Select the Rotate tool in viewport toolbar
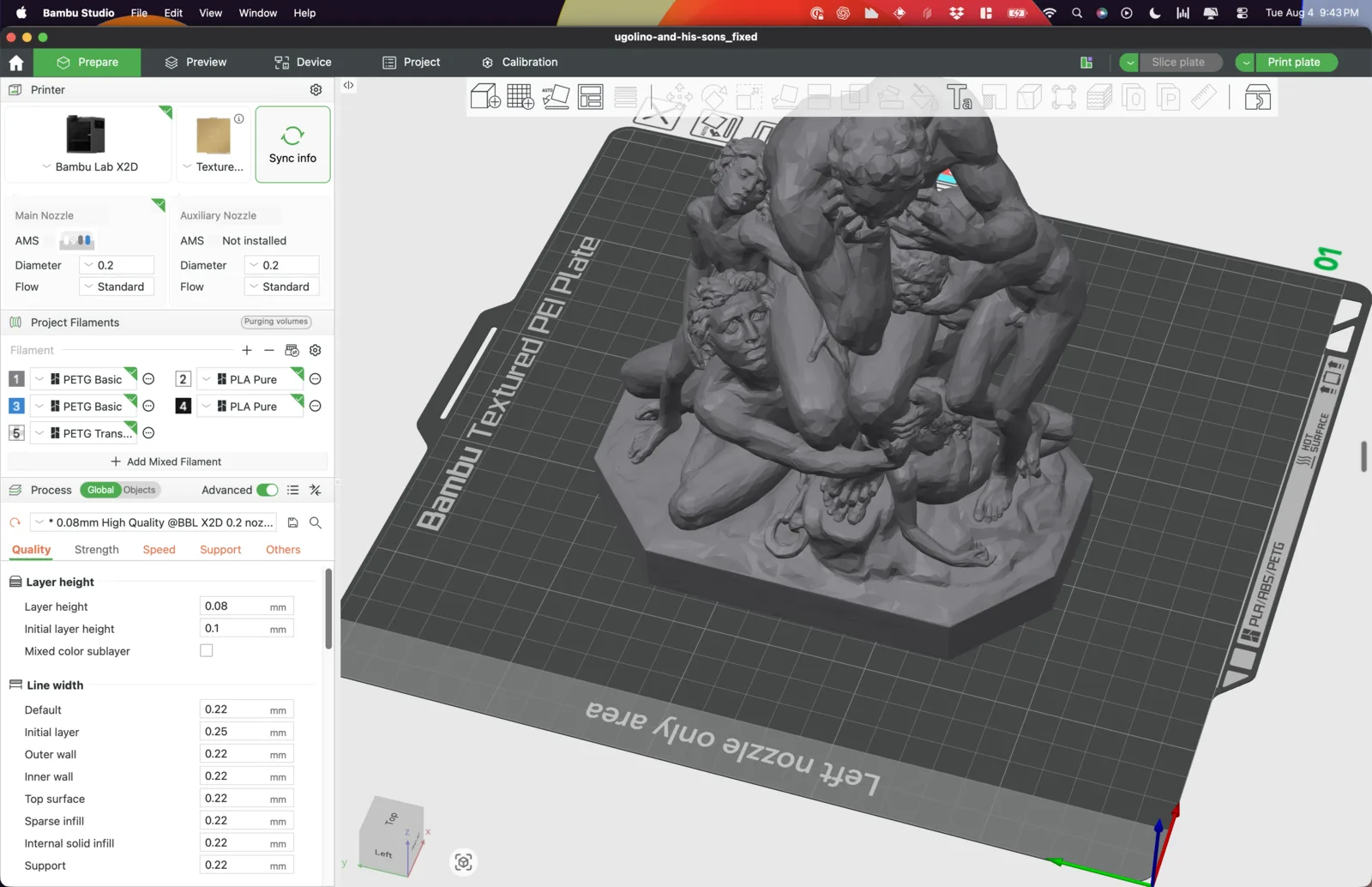The height and width of the screenshot is (887, 1372). (714, 97)
